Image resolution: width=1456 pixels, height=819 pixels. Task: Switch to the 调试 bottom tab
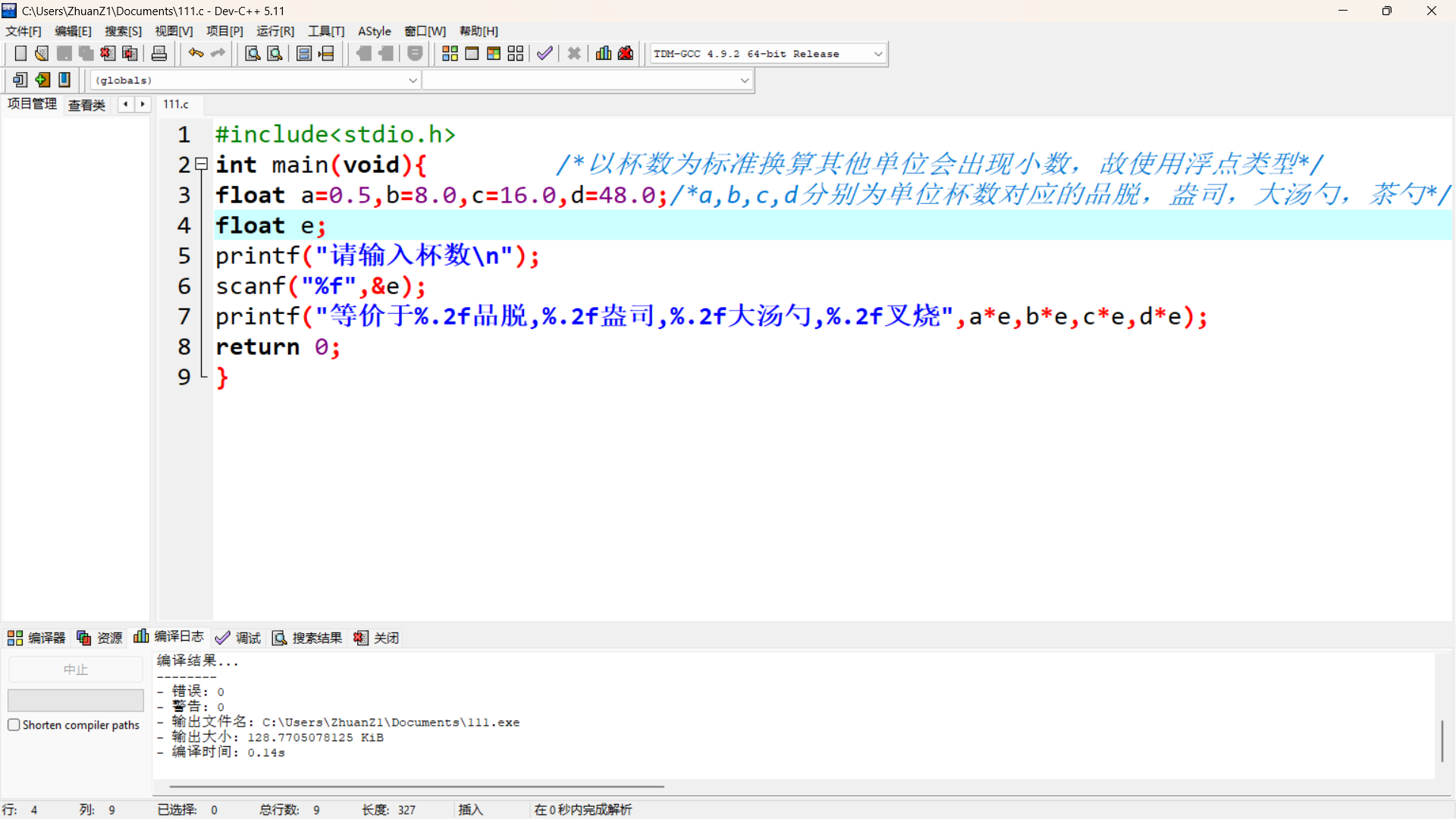tap(238, 638)
